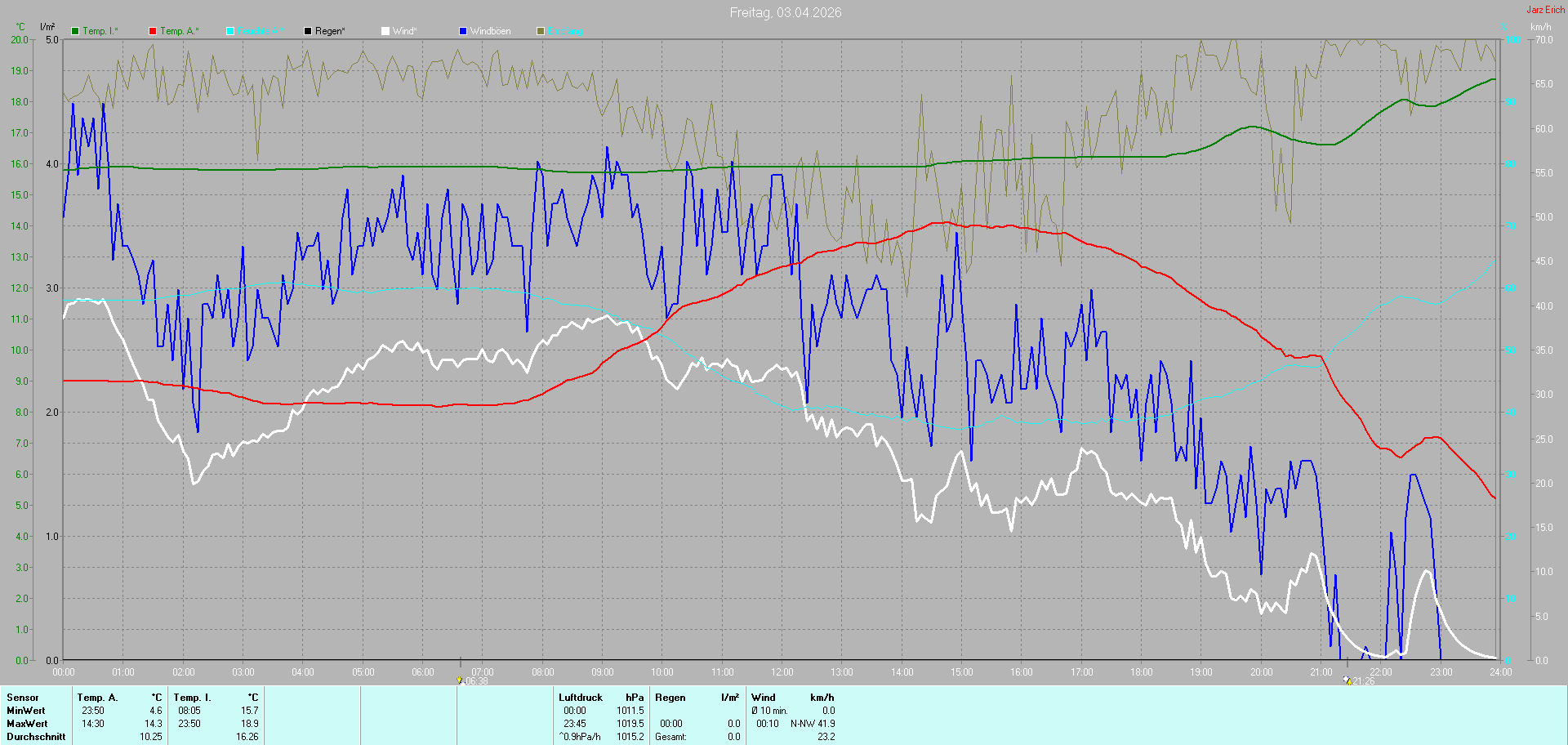Click the 'Durchschnitt' row label
The width and height of the screenshot is (1568, 745).
36,737
